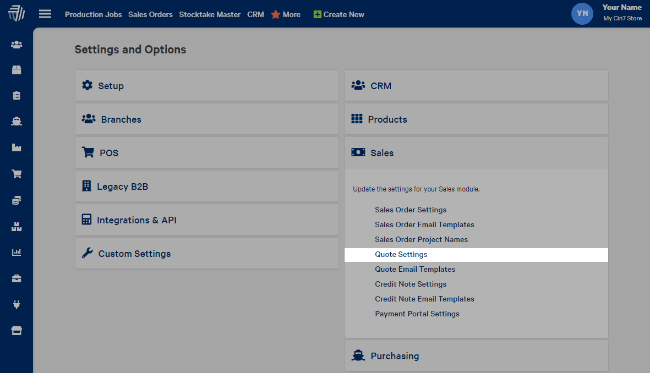Screen dimensions: 650x373
Task: Expand the Integrations & API section
Action: pyautogui.click(x=207, y=220)
